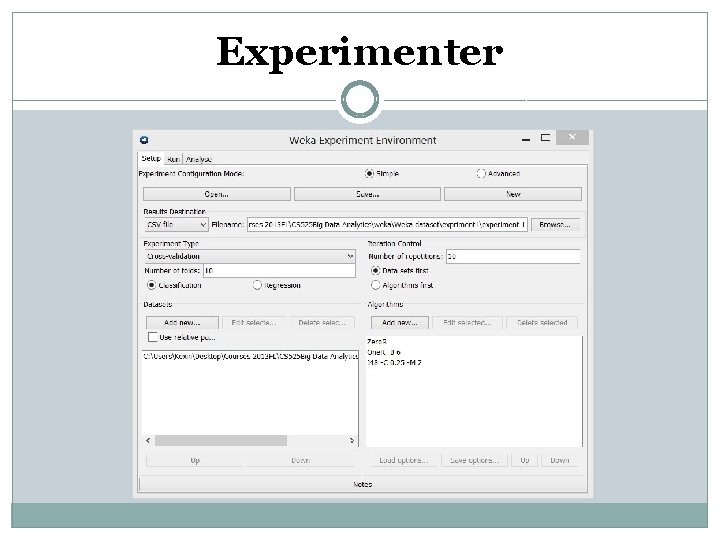The image size is (720, 540).
Task: Click Down button under Algorithms list
Action: 560,460
